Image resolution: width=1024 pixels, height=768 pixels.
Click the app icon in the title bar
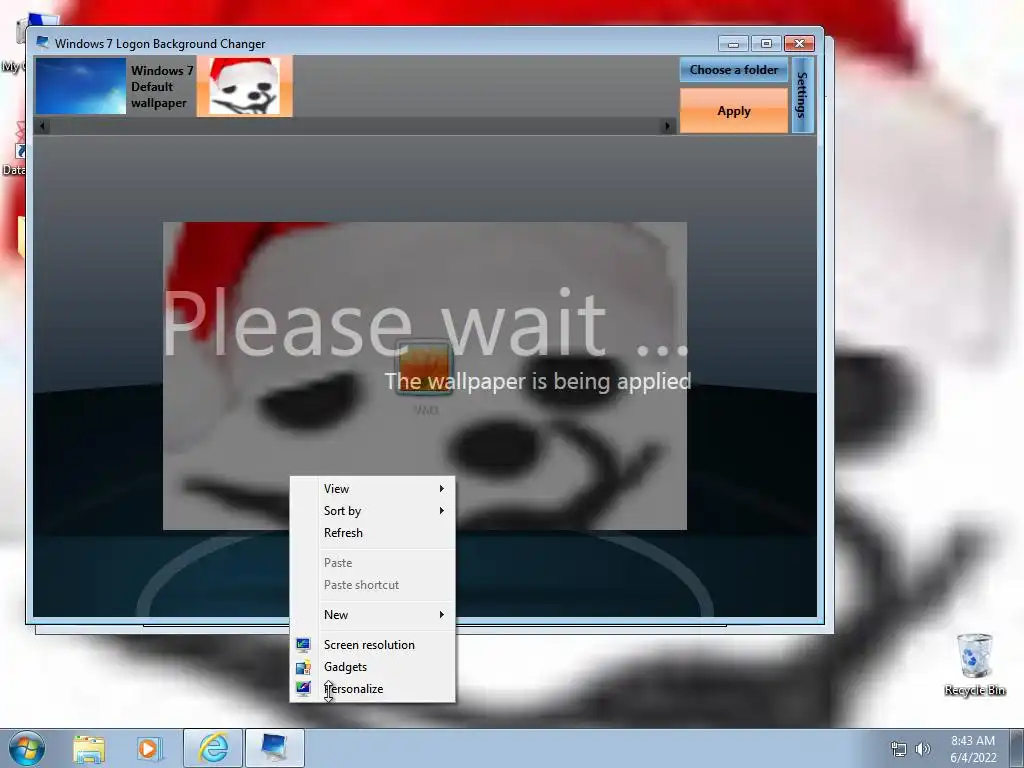(x=42, y=43)
